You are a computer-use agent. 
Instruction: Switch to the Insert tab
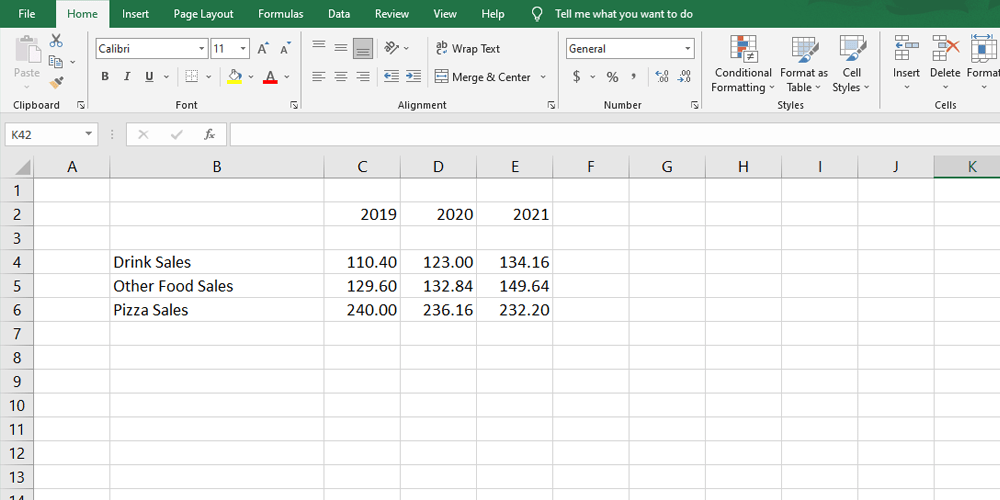coord(135,14)
